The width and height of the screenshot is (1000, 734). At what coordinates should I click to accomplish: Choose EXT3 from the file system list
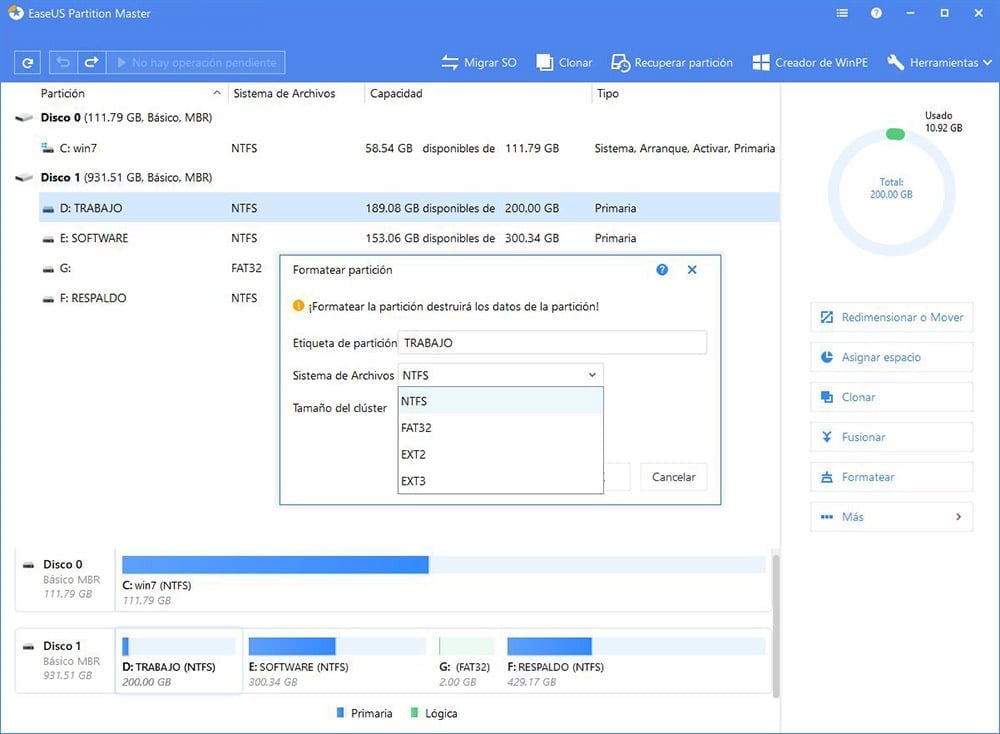(500, 481)
